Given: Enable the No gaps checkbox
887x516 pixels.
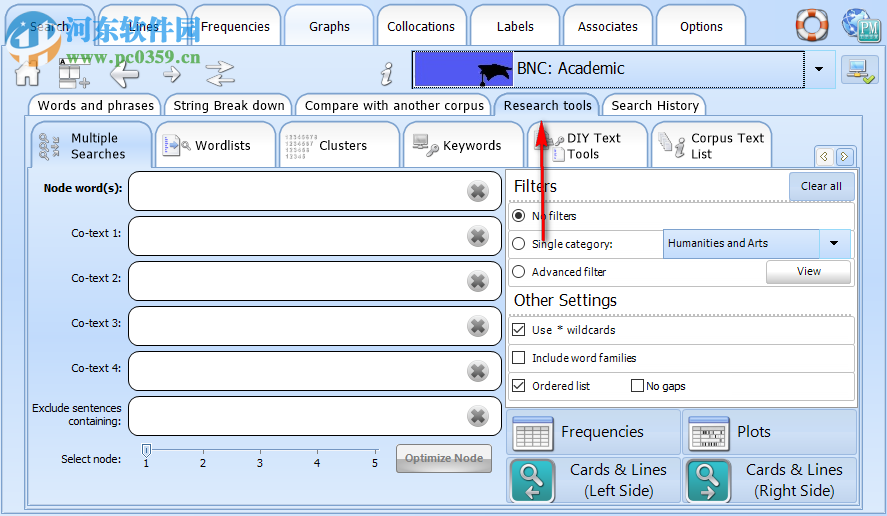Looking at the screenshot, I should click(x=637, y=386).
